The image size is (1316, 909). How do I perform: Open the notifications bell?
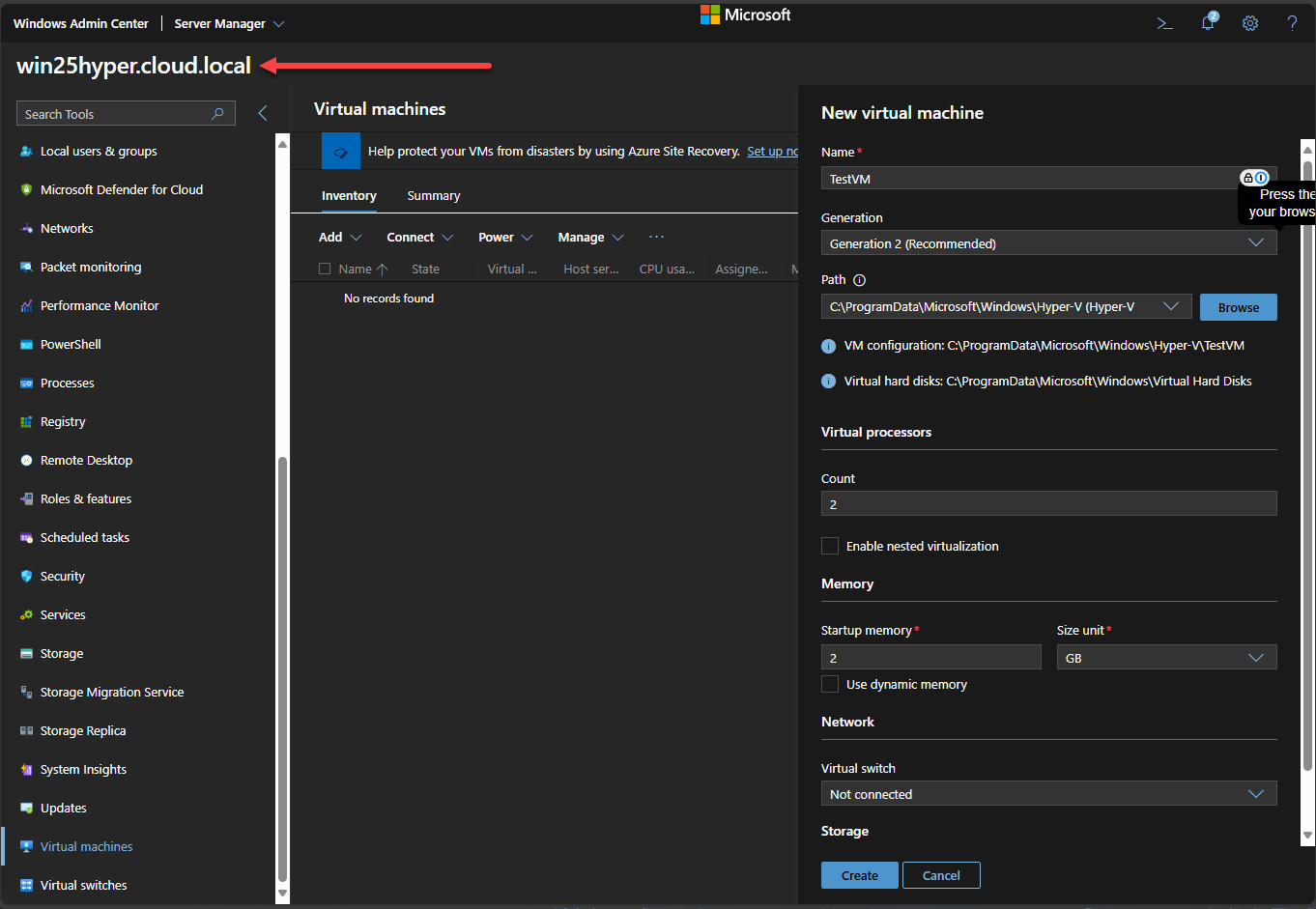[1207, 23]
